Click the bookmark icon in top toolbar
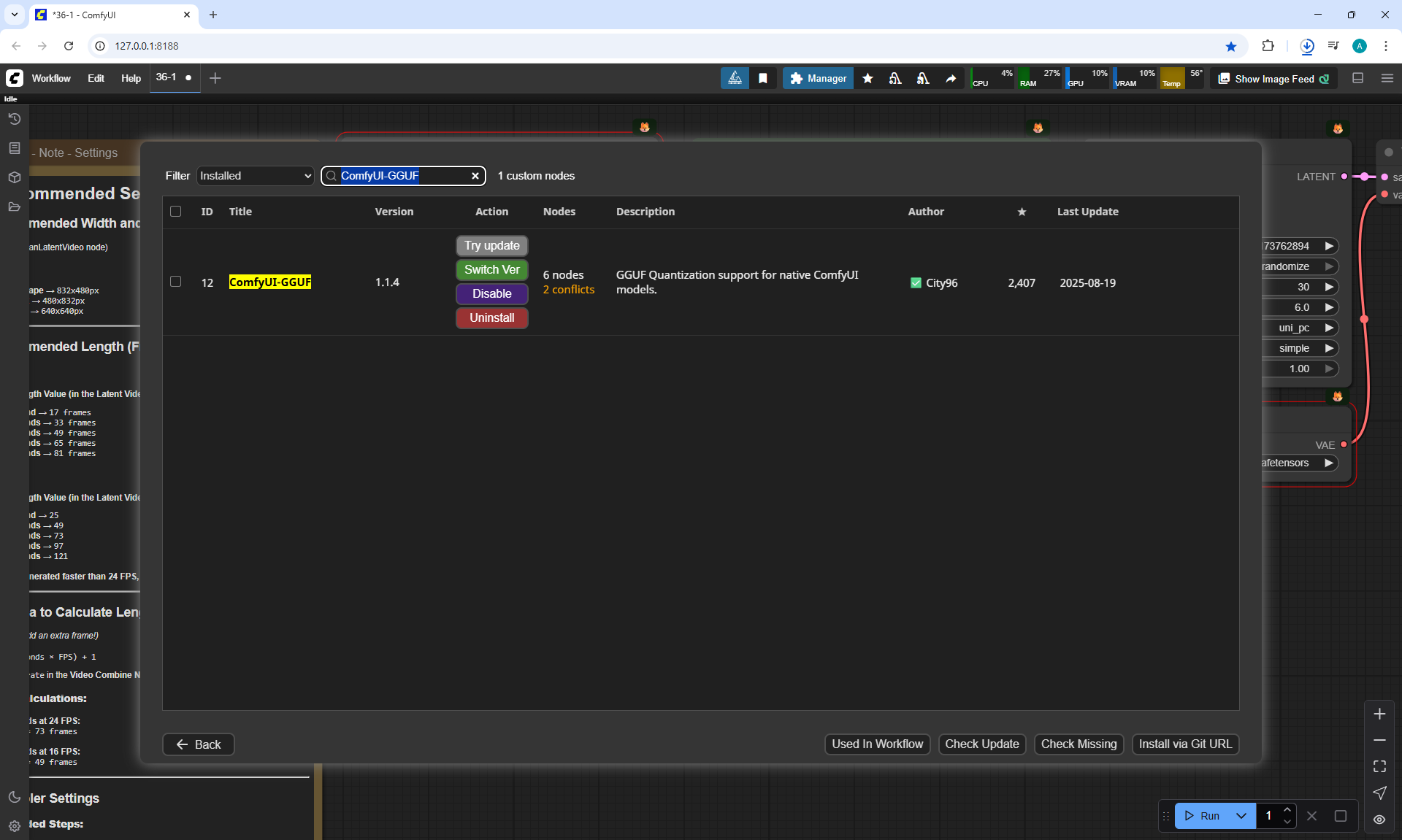The height and width of the screenshot is (840, 1402). [x=763, y=78]
